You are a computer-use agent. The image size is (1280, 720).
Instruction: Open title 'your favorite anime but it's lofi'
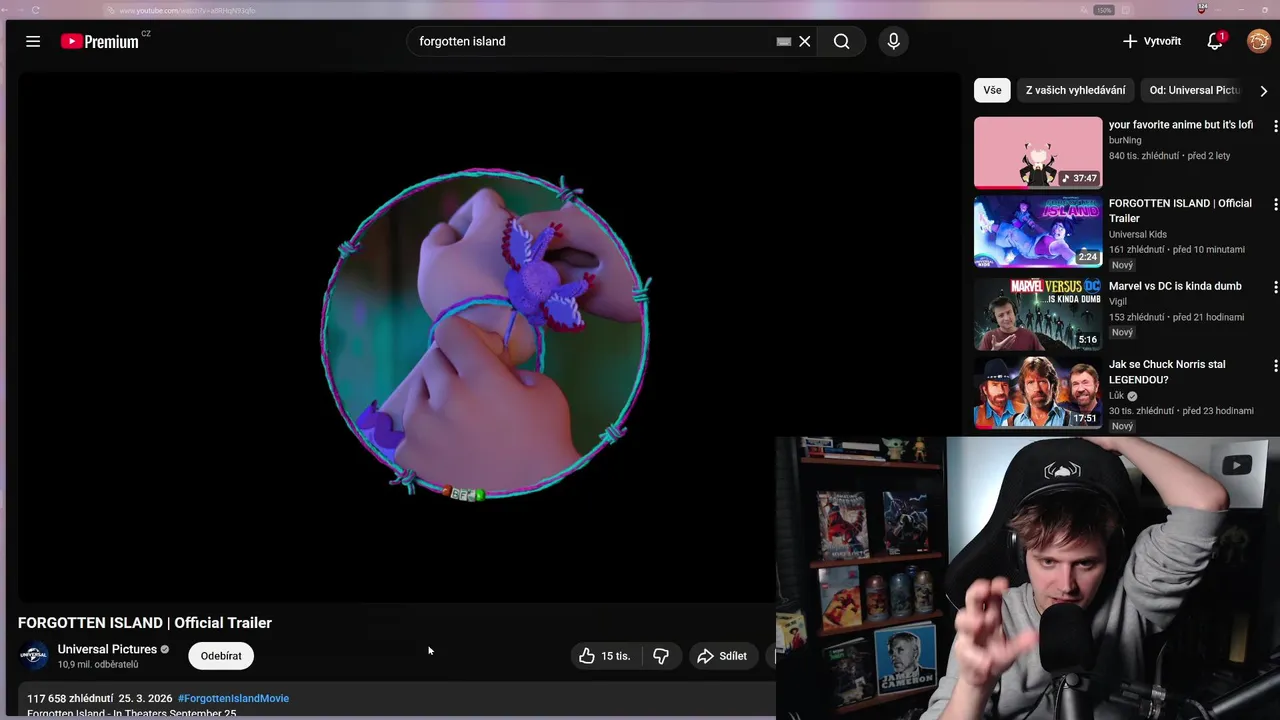tap(1180, 125)
